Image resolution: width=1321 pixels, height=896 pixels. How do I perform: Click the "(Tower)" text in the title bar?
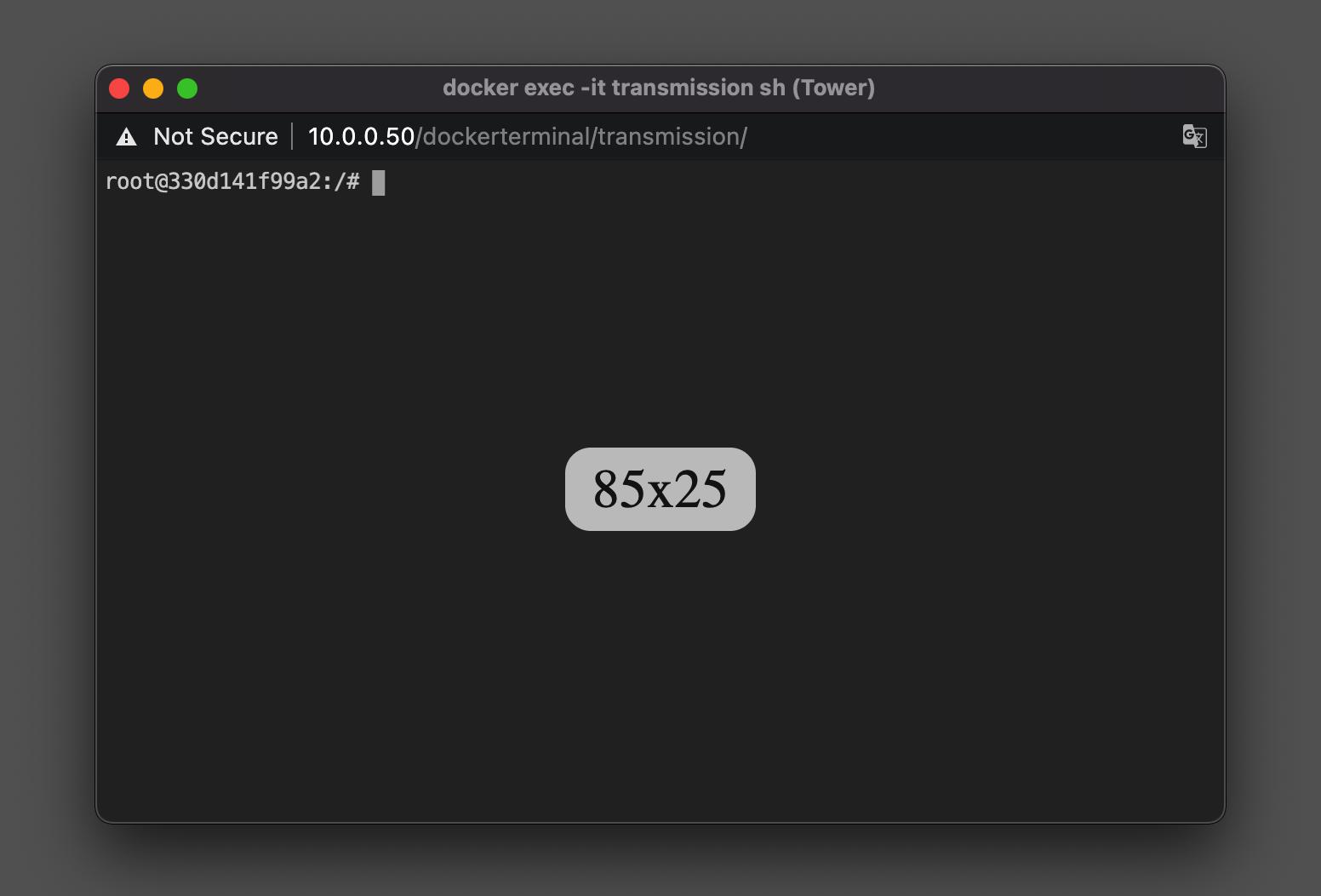[x=833, y=88]
